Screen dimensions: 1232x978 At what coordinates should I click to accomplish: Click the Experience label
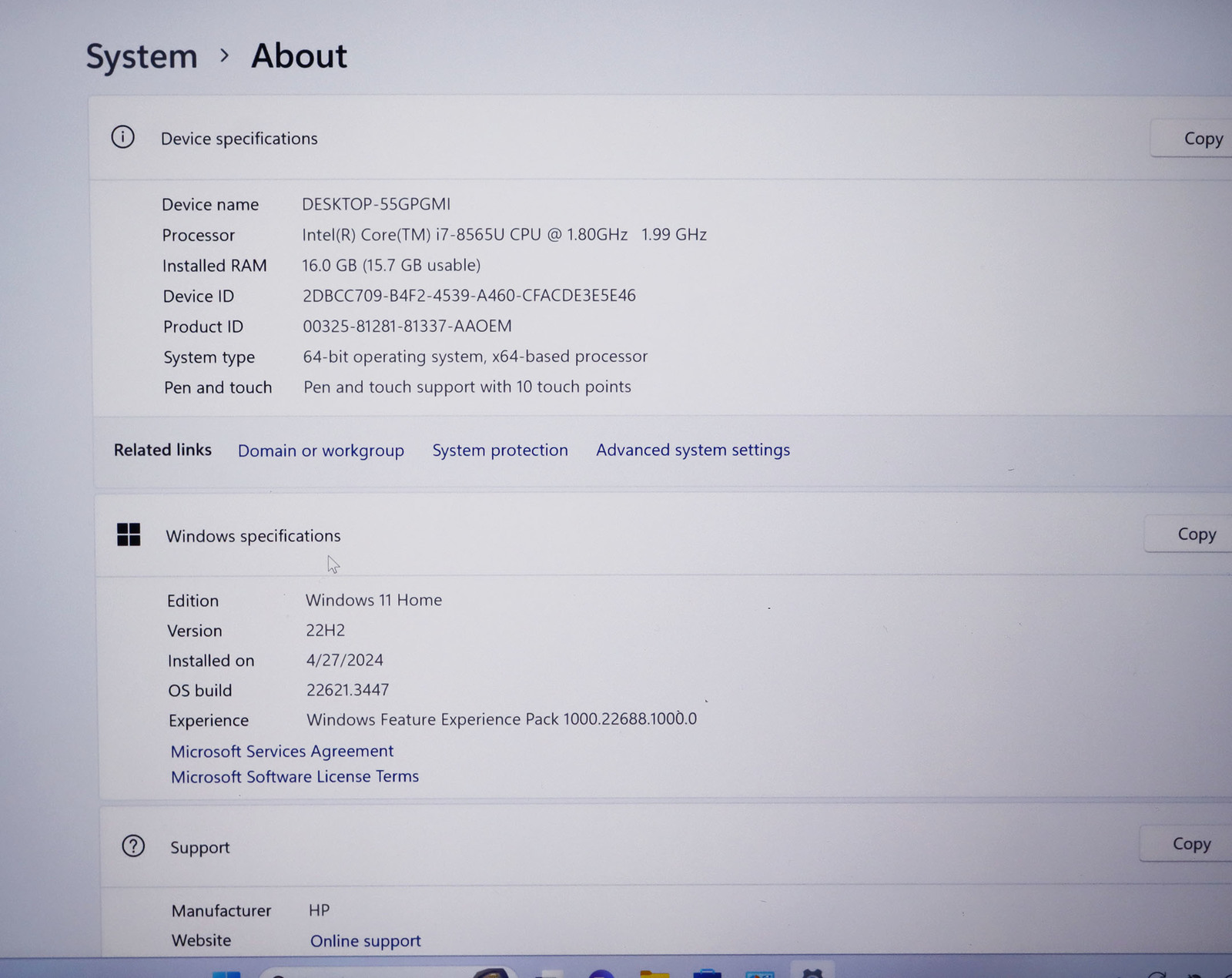tap(208, 721)
